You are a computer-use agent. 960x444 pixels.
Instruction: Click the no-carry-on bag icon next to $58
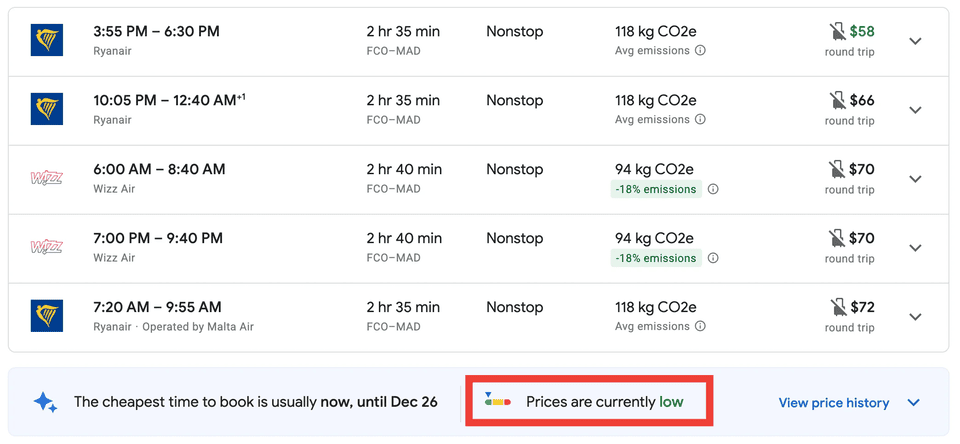[837, 32]
